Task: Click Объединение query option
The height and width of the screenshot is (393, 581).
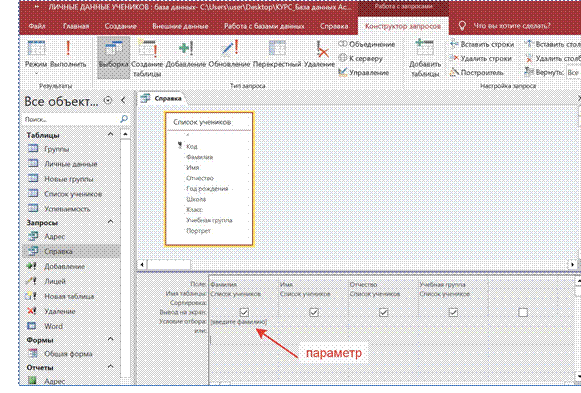Action: point(367,44)
